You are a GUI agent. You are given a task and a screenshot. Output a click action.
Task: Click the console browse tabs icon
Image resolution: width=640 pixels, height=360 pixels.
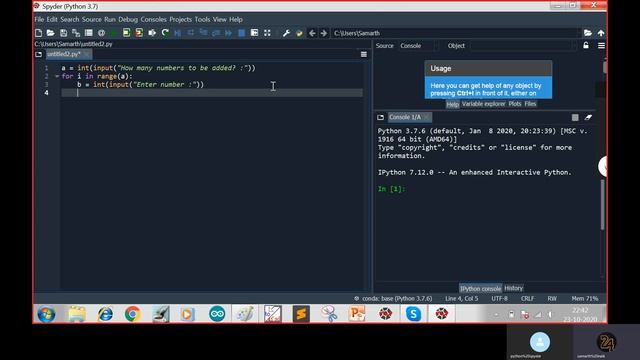(380, 117)
